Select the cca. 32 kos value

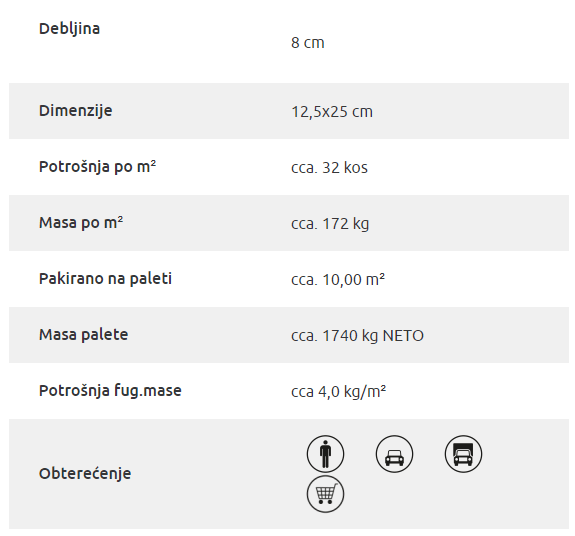click(329, 168)
